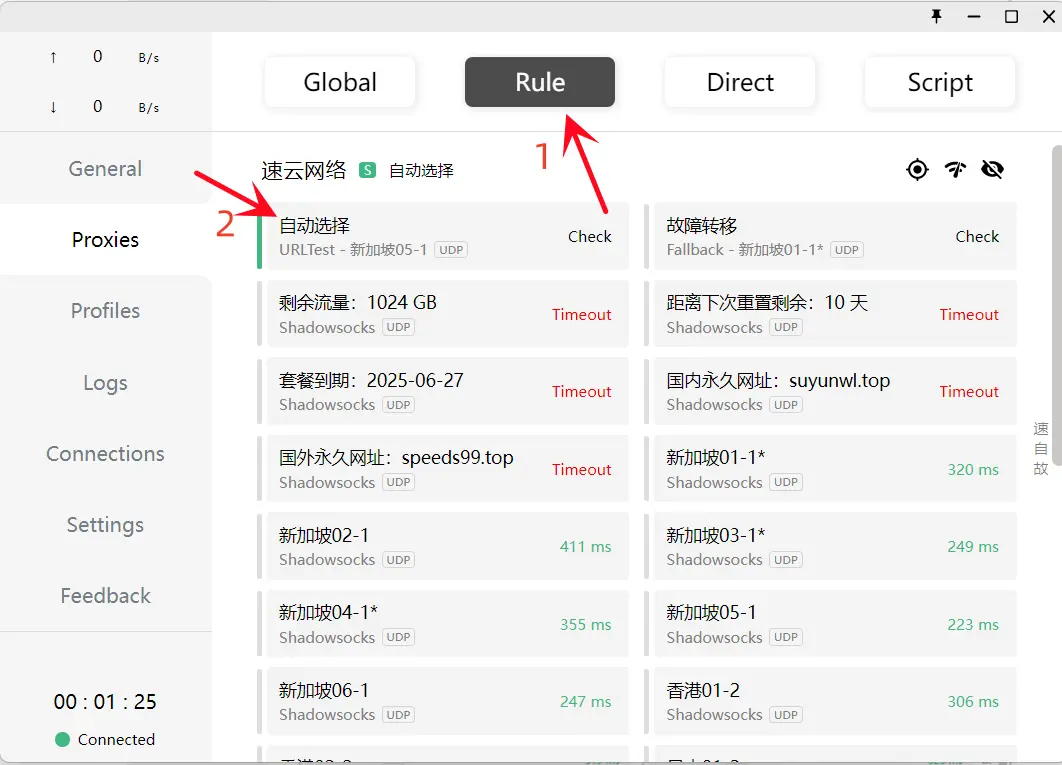
Task: Open the Logs page
Action: tap(106, 382)
